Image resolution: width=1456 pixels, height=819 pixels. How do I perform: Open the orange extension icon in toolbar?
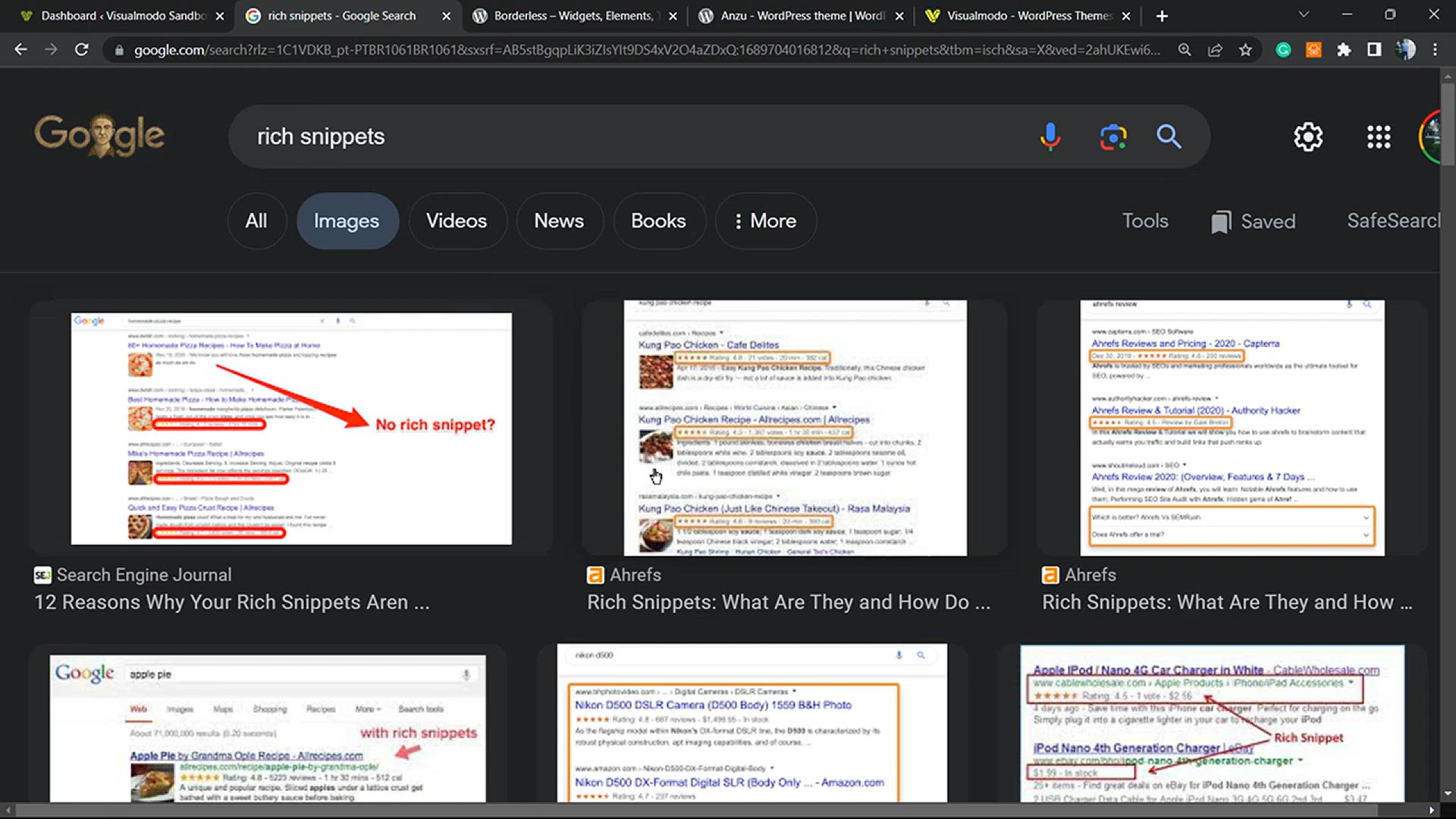pyautogui.click(x=1313, y=50)
